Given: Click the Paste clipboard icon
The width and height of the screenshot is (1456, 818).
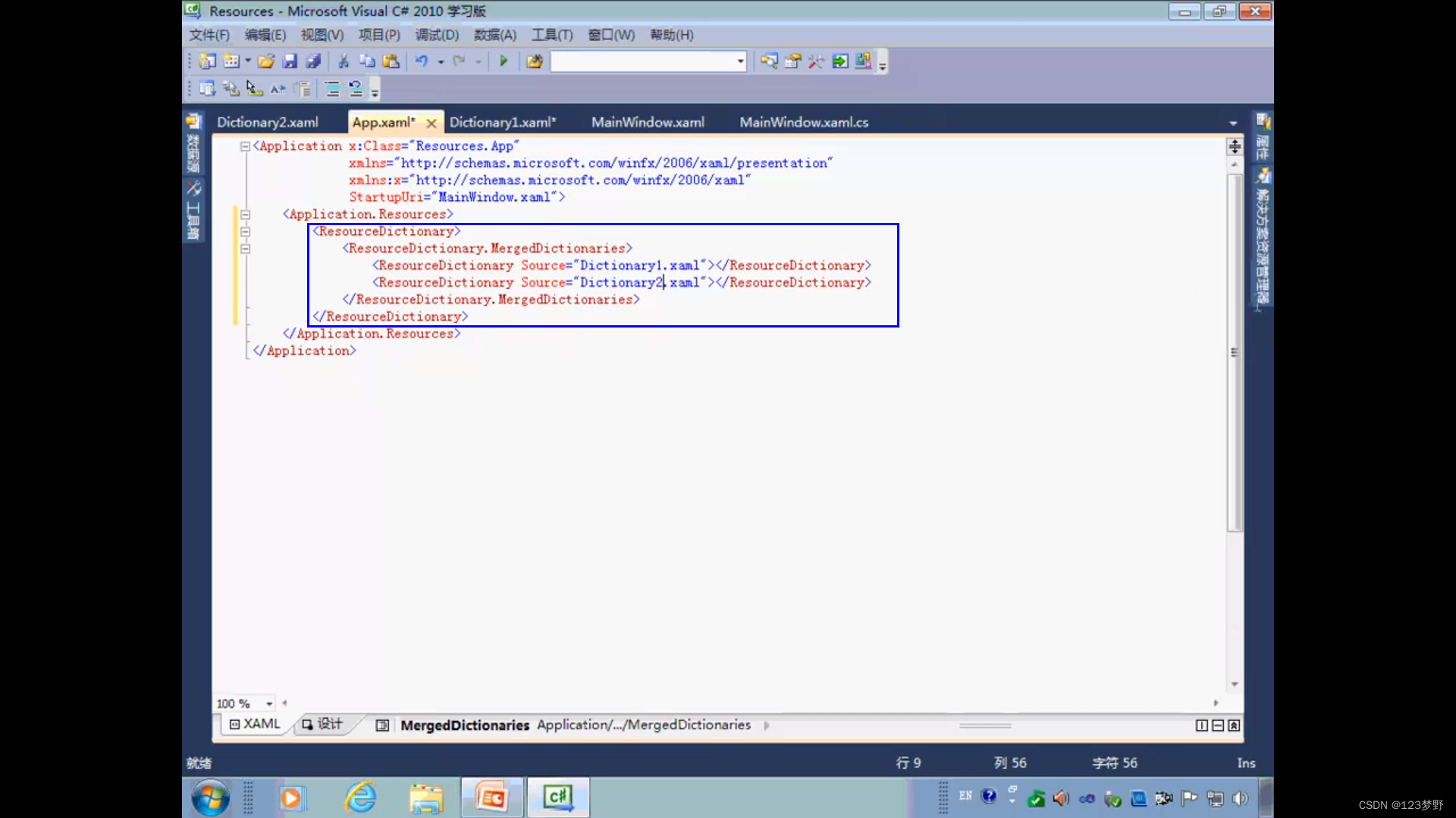Looking at the screenshot, I should coord(391,61).
